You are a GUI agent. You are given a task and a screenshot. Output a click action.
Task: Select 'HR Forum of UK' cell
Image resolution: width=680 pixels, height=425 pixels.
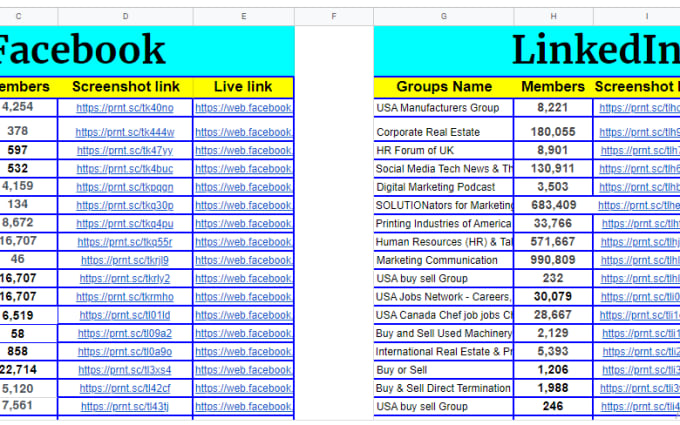click(x=444, y=150)
